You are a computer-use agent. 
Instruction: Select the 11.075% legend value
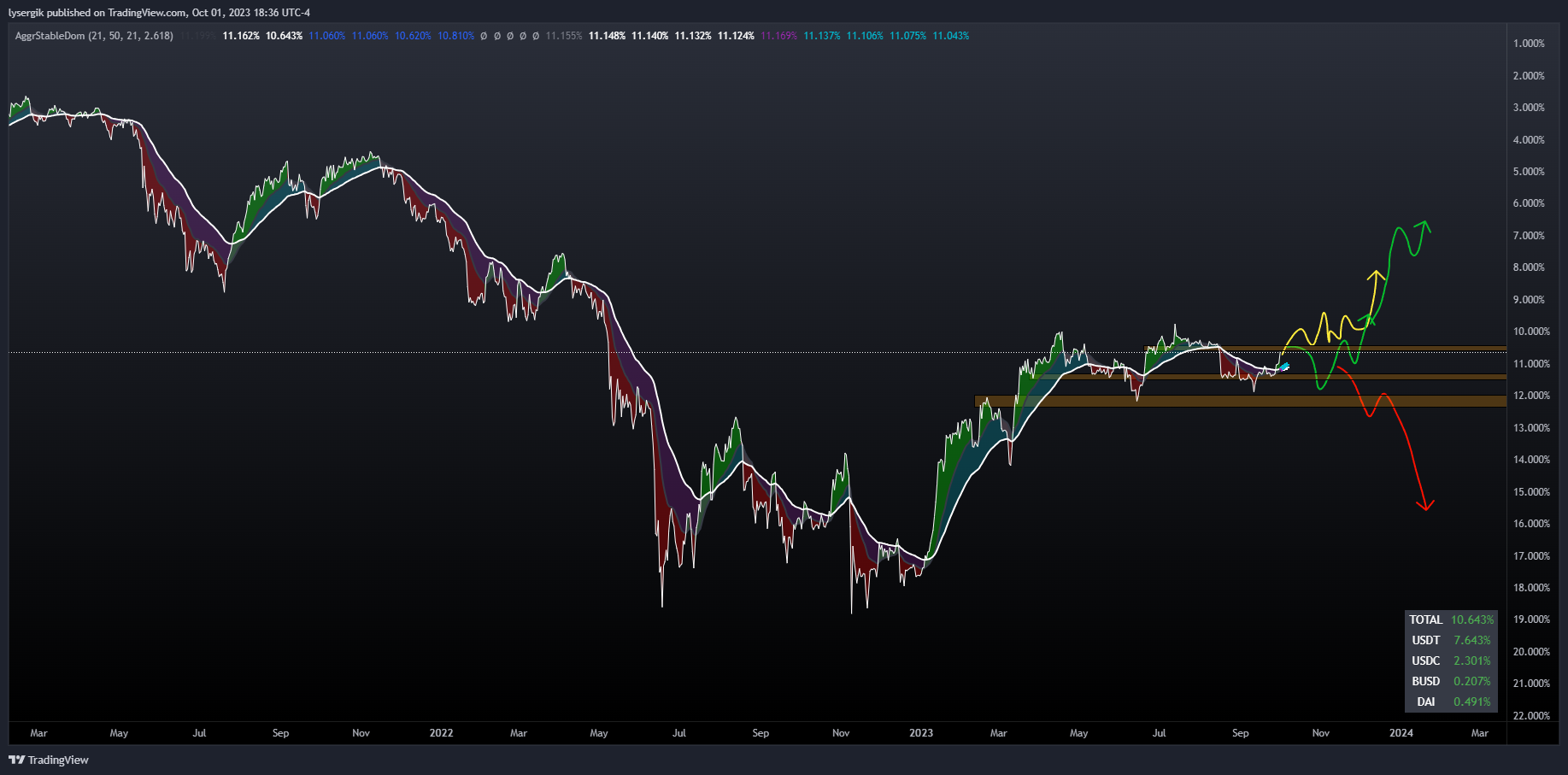tap(907, 36)
